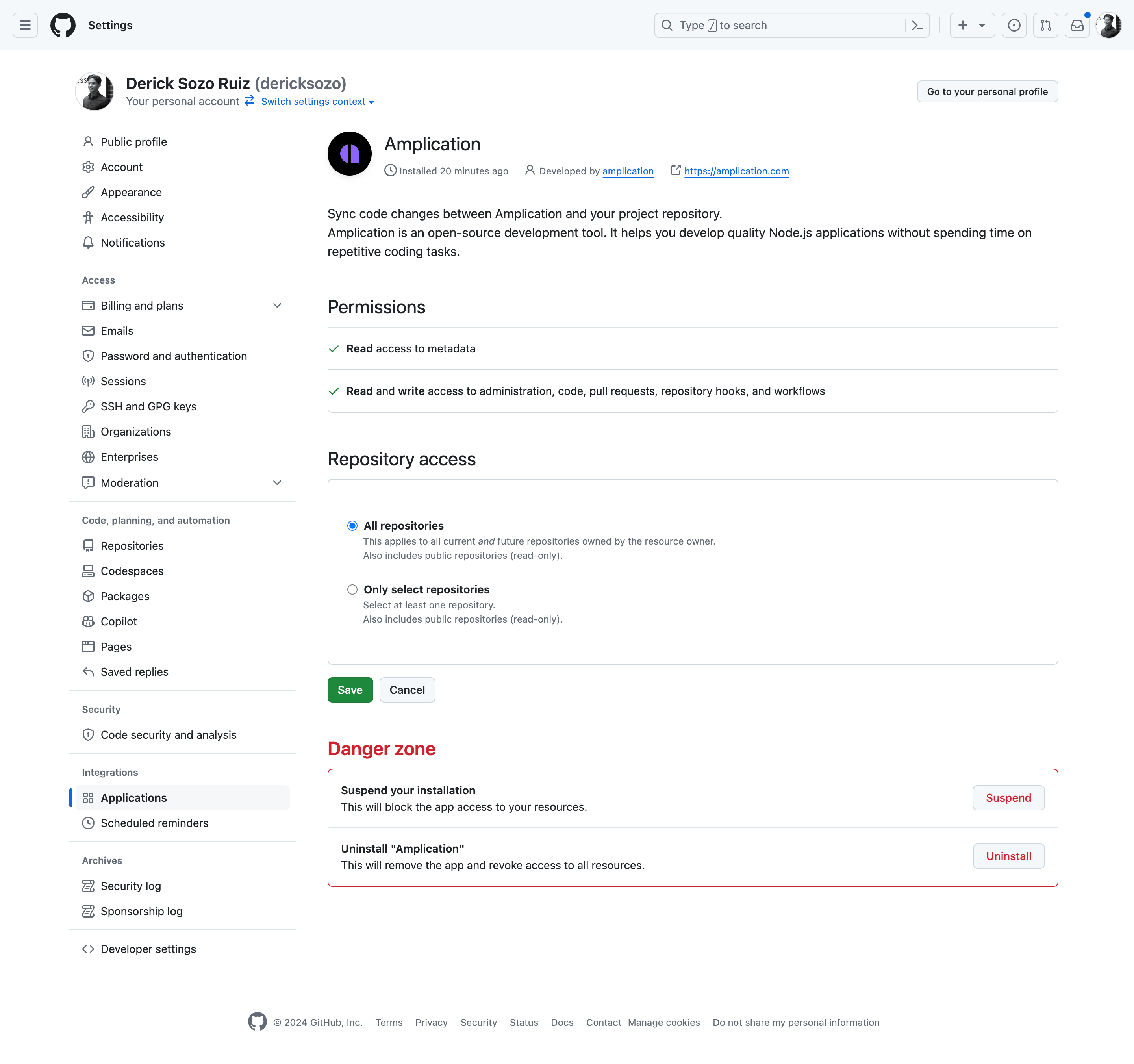Click the Account gear icon
The image size is (1134, 1064).
click(88, 167)
